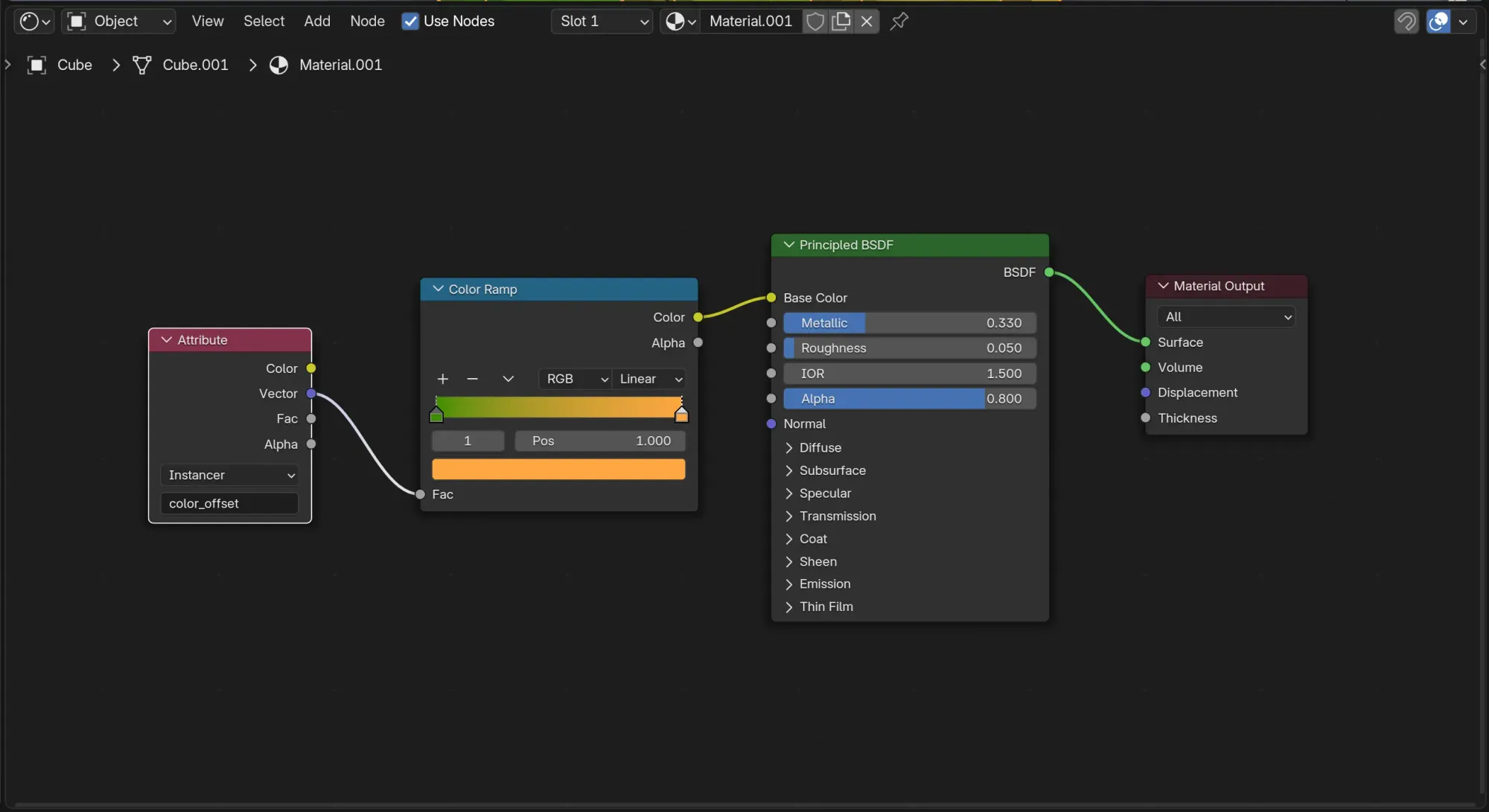
Task: Click the Attribute Color output socket
Action: (311, 368)
